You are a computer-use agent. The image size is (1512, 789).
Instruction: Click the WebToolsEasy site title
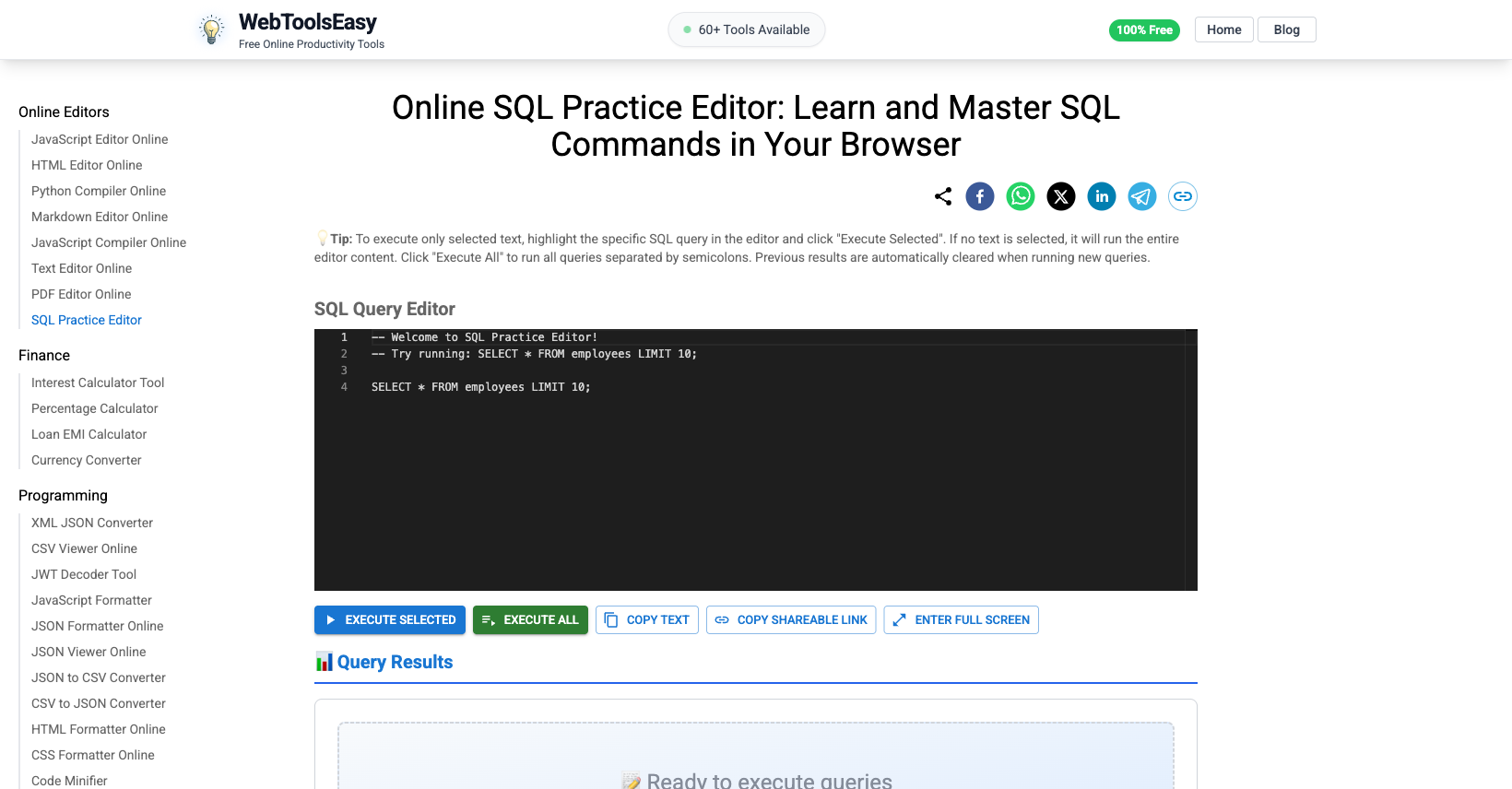[x=308, y=22]
